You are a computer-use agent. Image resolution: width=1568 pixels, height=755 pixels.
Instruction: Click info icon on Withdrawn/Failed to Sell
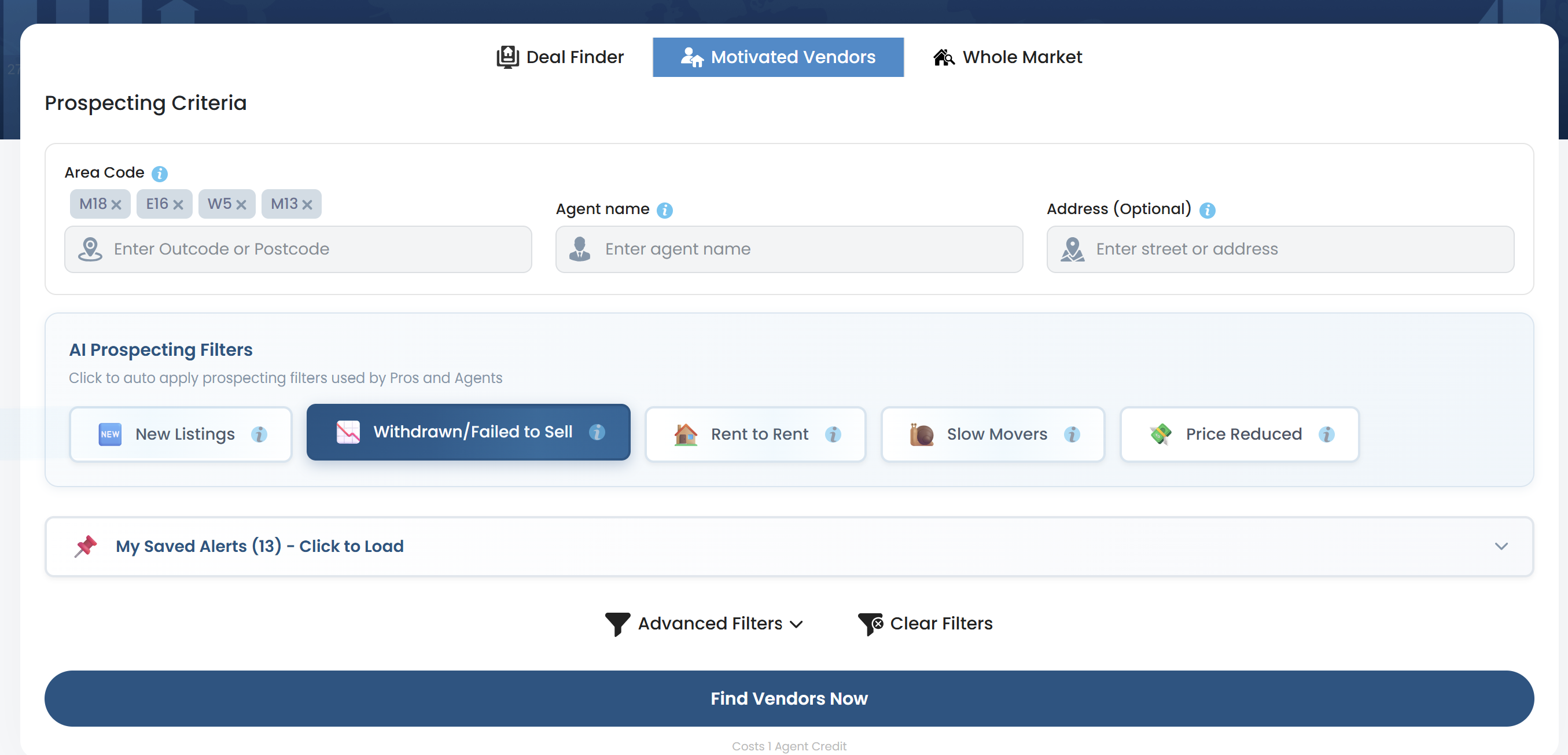(x=597, y=432)
